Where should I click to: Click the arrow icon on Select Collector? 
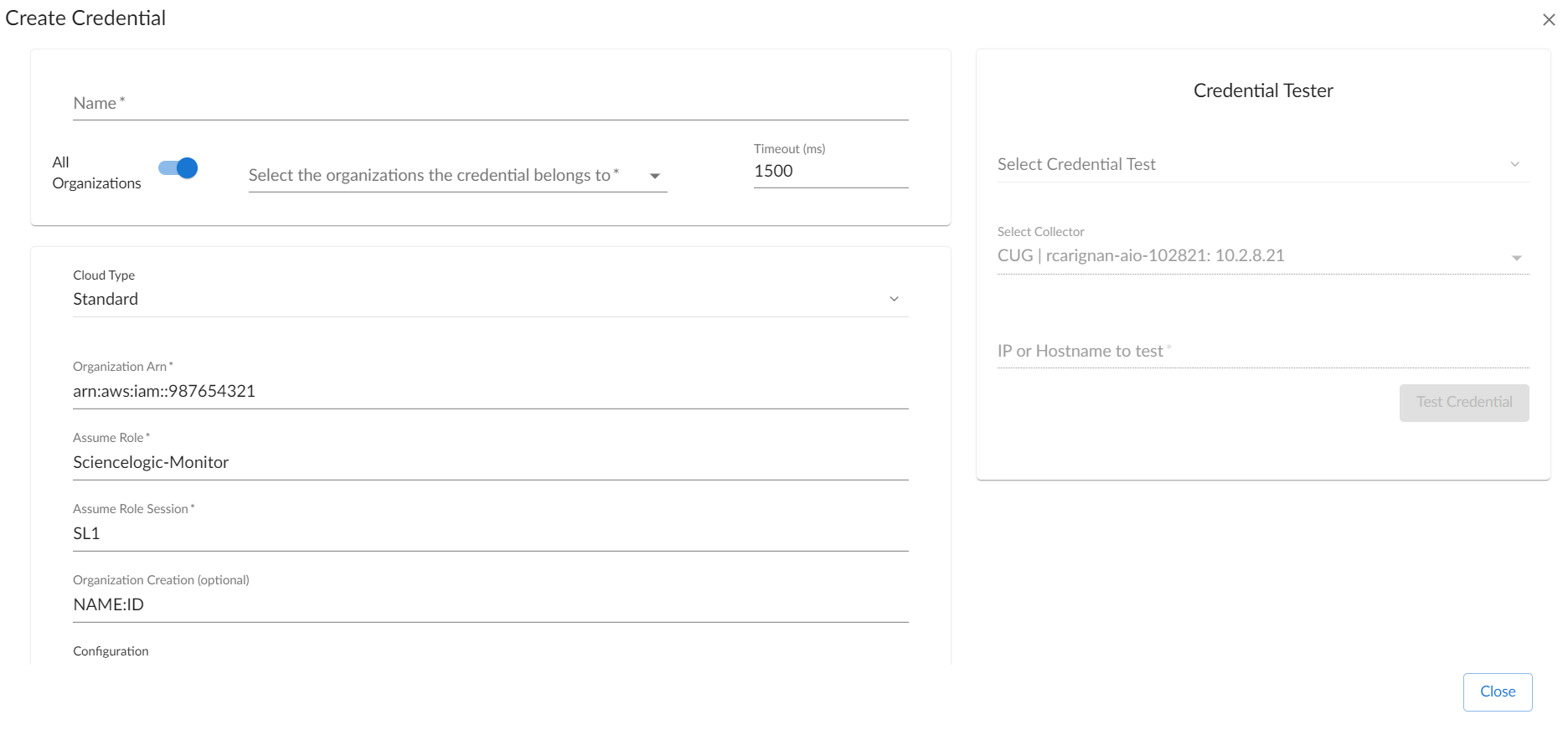click(x=1516, y=258)
